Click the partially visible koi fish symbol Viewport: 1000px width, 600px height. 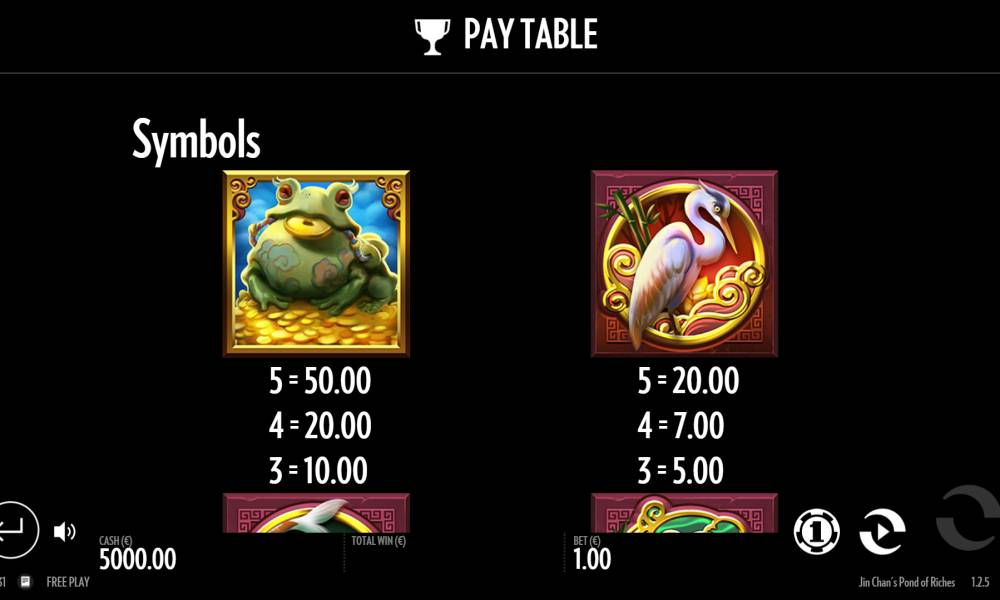click(316, 513)
